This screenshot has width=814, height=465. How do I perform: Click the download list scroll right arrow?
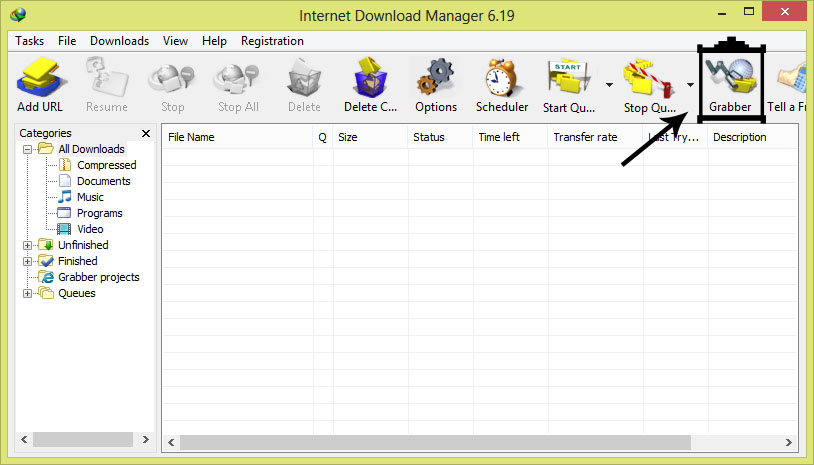point(789,443)
